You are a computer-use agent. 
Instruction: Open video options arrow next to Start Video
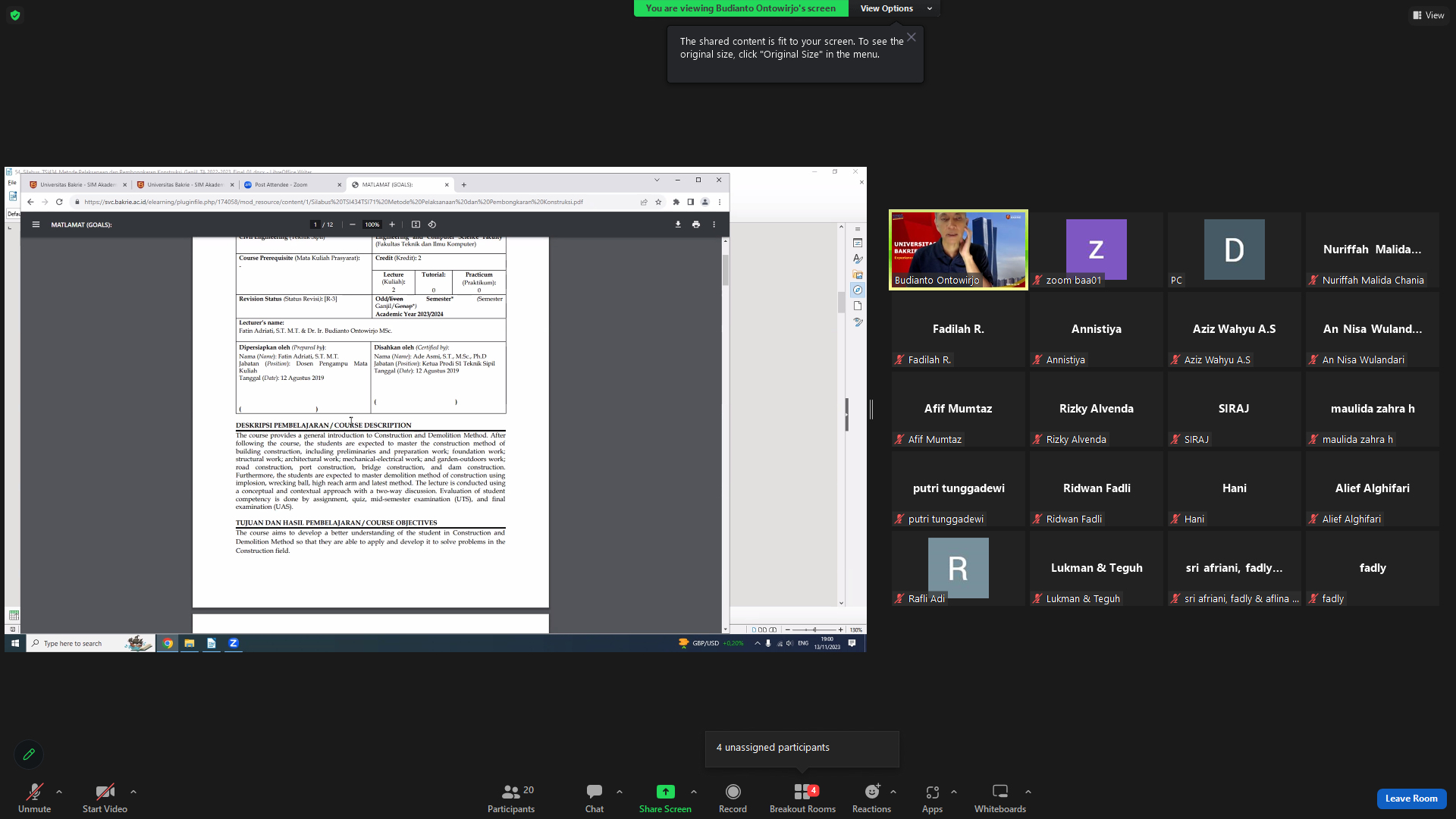[x=133, y=792]
